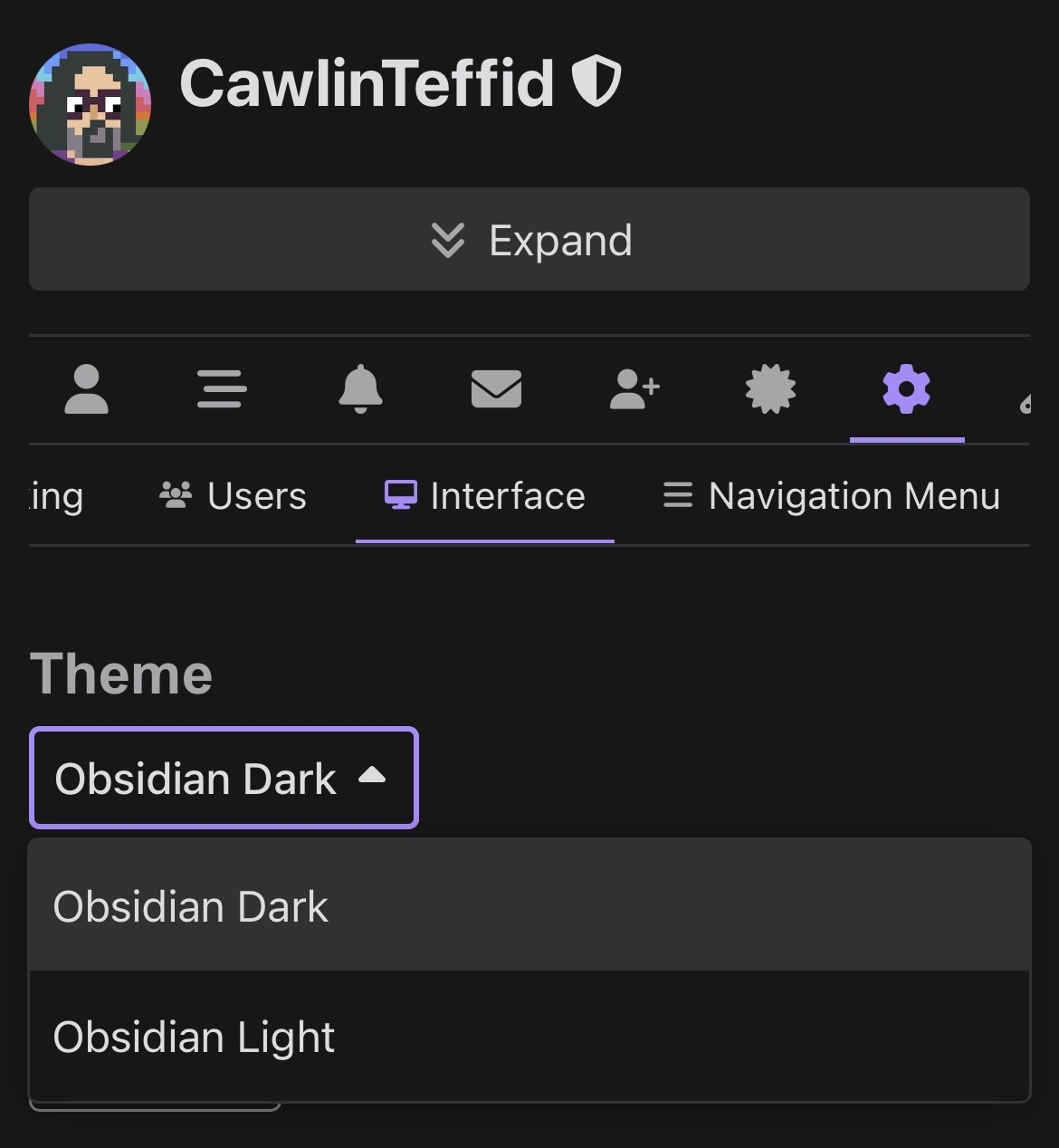This screenshot has height=1148, width=1059.
Task: Open the messages envelope icon
Action: pyautogui.click(x=497, y=390)
